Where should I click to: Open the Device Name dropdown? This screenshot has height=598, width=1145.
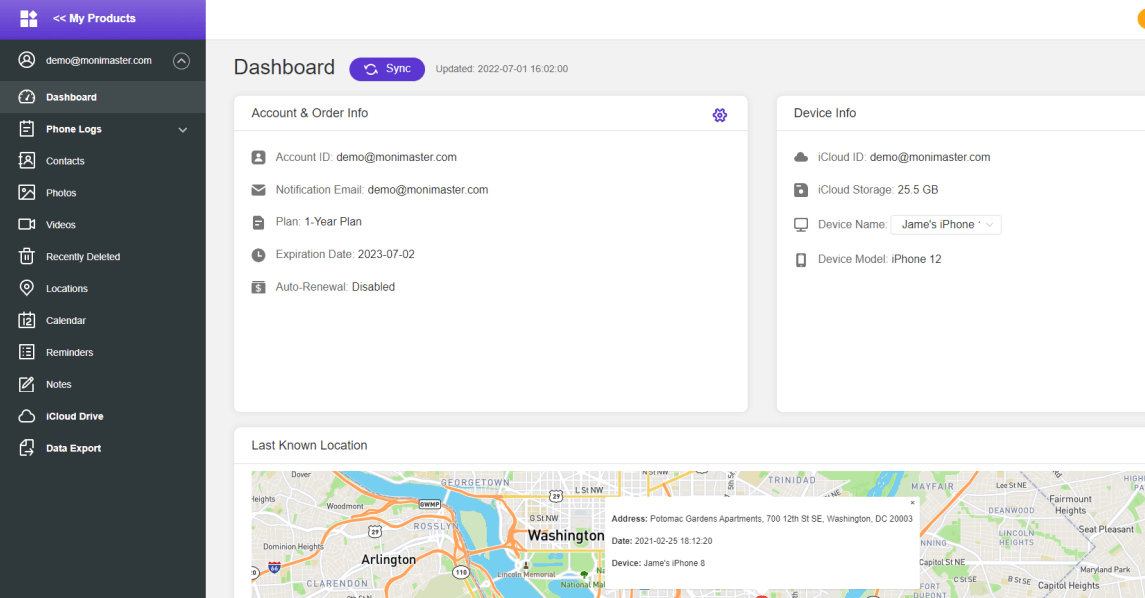(946, 224)
